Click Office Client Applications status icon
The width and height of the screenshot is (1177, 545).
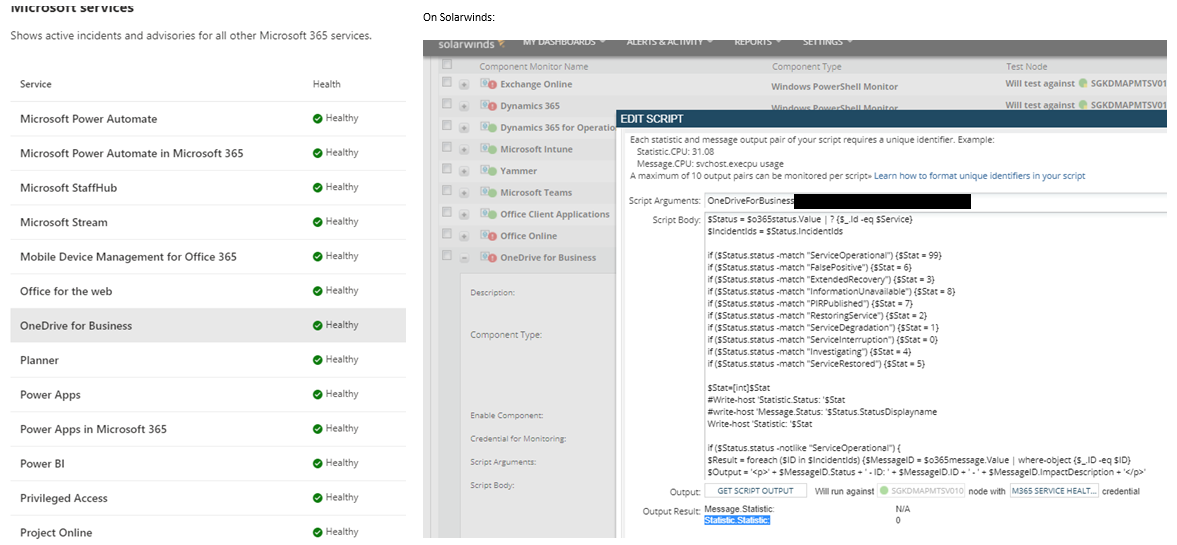click(489, 214)
